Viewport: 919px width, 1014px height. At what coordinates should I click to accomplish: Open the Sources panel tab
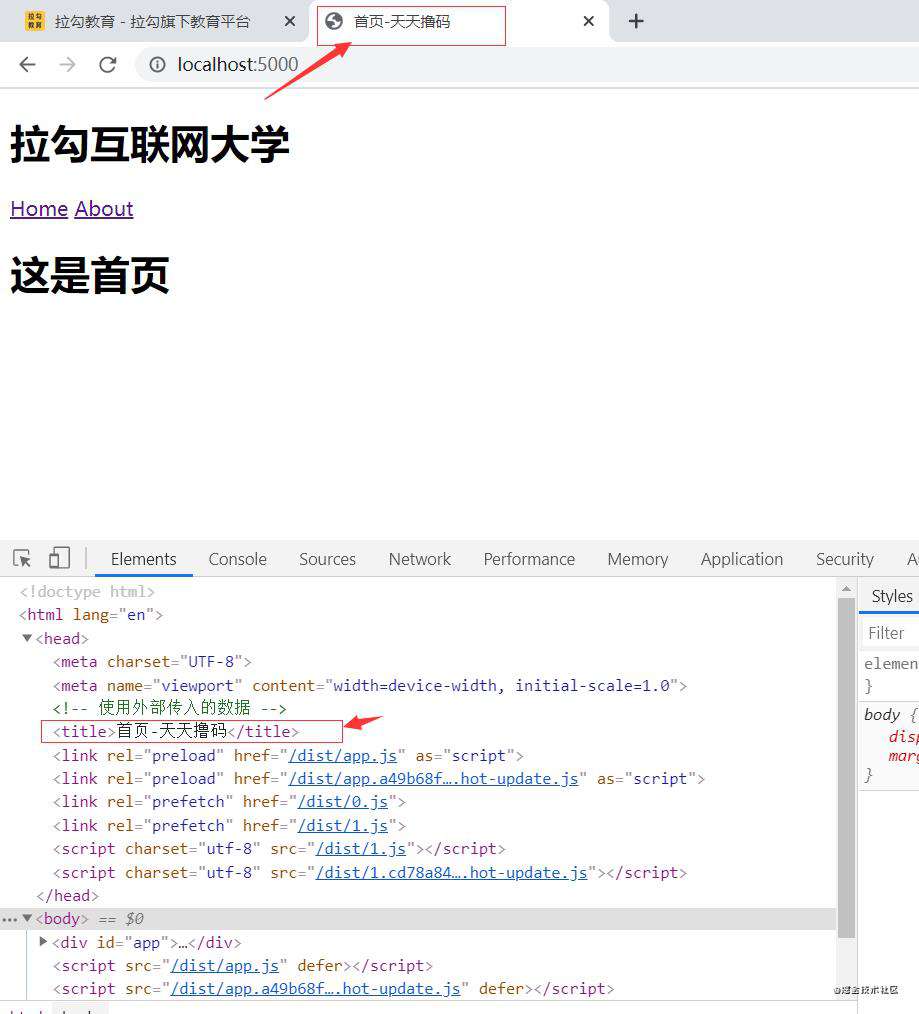pos(327,559)
